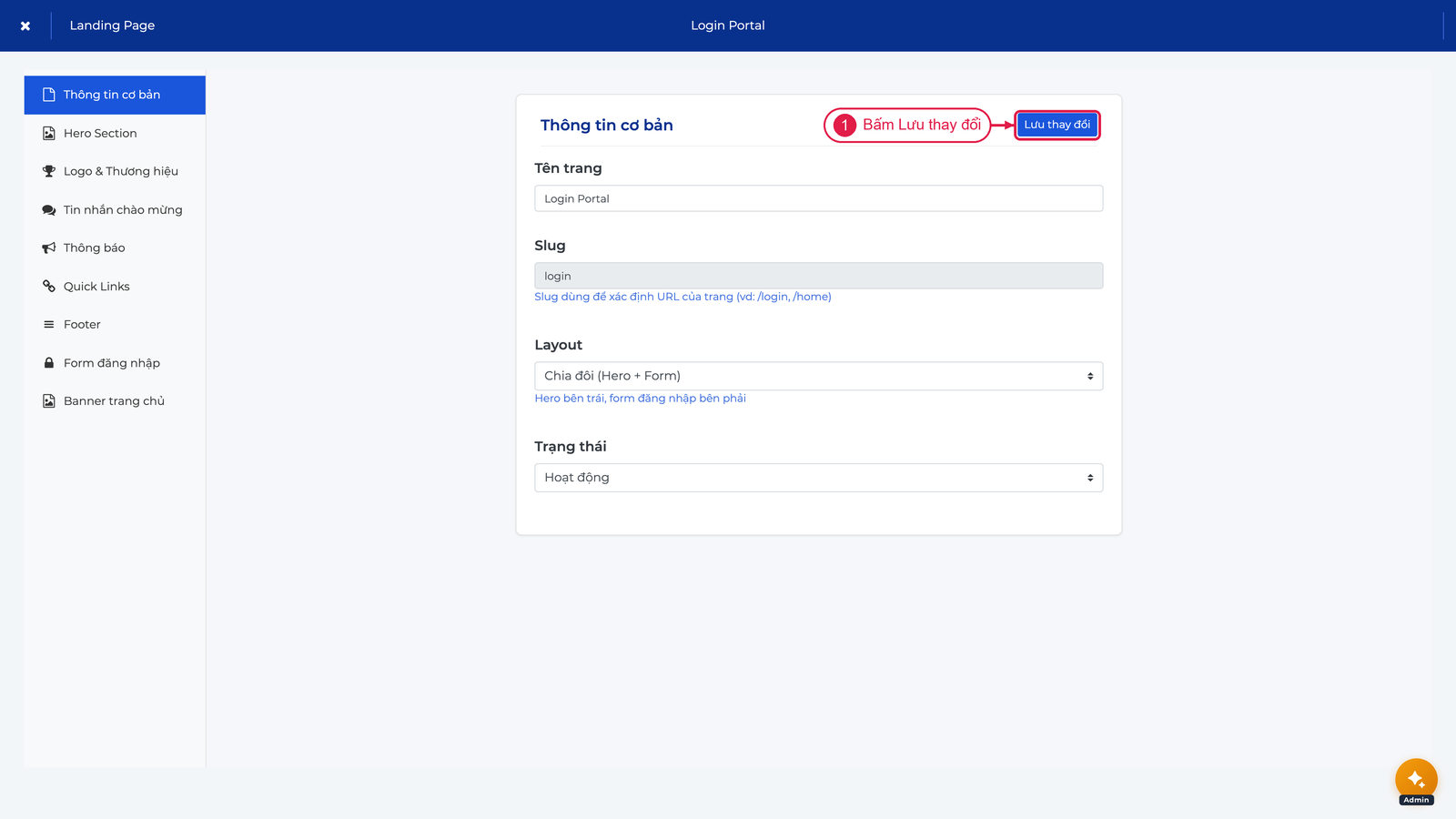Expand the Trạng thái dropdown showing Hoạt động
1456x819 pixels.
pos(818,478)
